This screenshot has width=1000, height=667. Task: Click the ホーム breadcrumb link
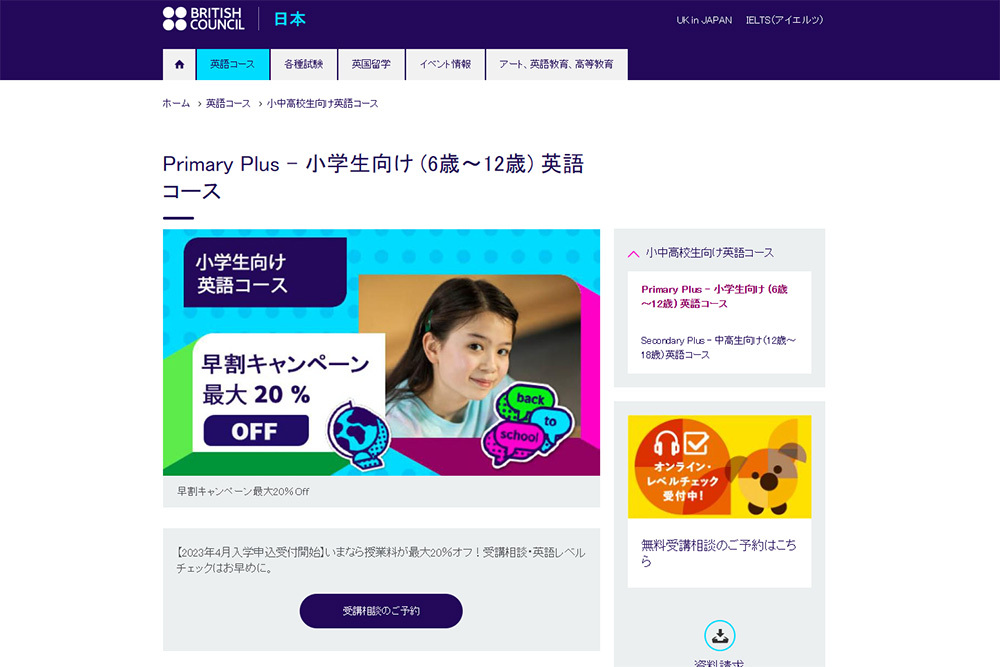176,103
